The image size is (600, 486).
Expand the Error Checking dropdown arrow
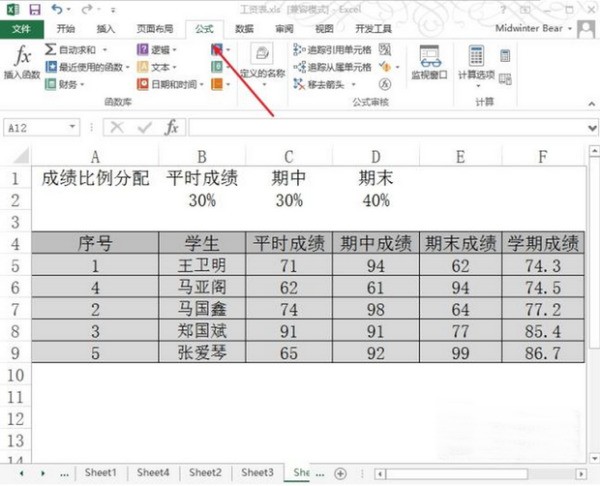pyautogui.click(x=397, y=67)
